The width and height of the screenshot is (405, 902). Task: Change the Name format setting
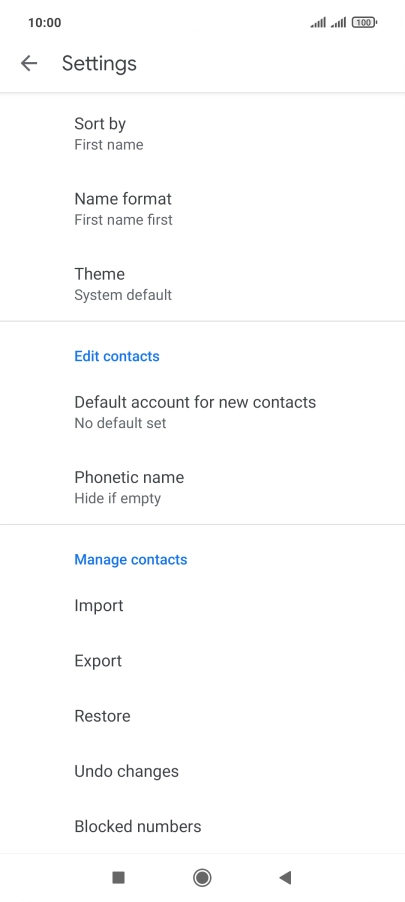202,209
